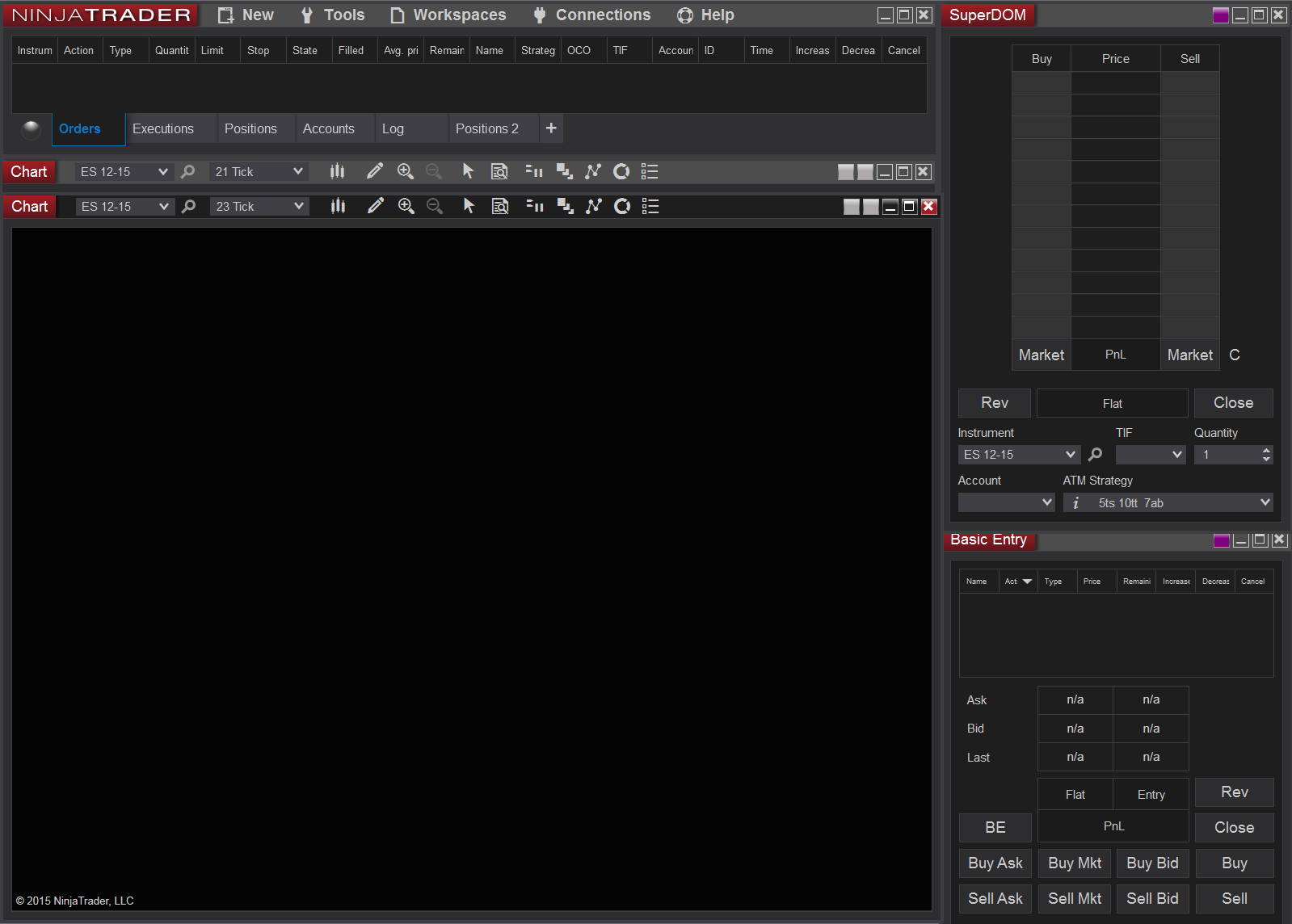
Task: Click the purple link color square in SuperDOM
Action: click(x=1221, y=15)
